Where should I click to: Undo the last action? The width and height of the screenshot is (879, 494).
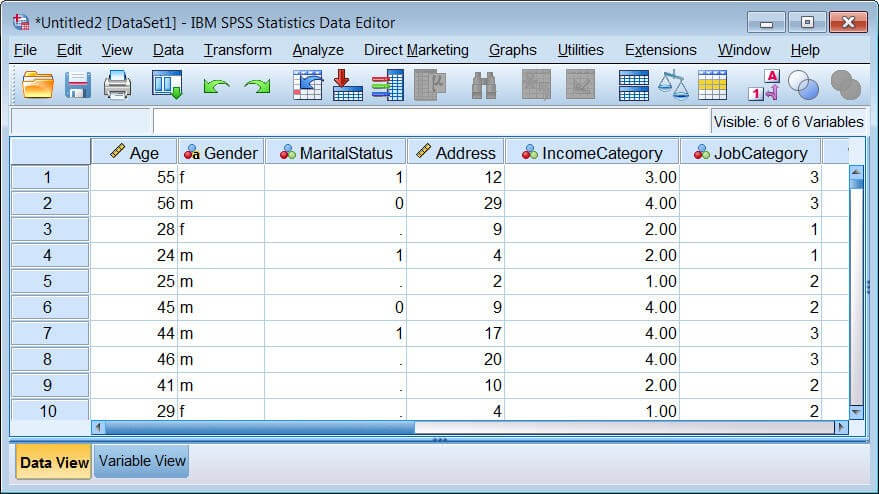pos(216,86)
